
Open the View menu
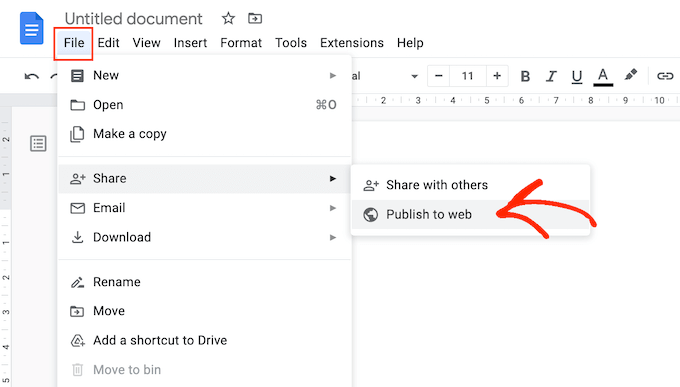(x=147, y=43)
